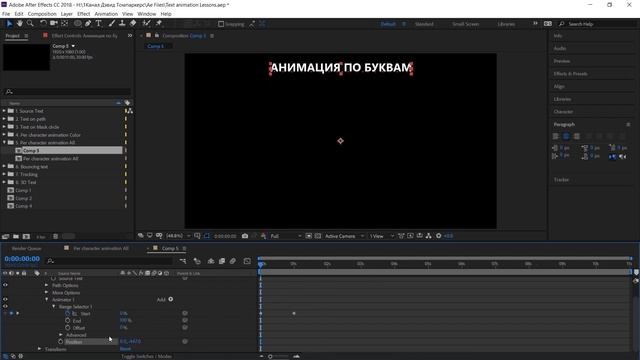The image size is (640, 360).
Task: Collapse the Animator 1 group
Action: click(47, 299)
